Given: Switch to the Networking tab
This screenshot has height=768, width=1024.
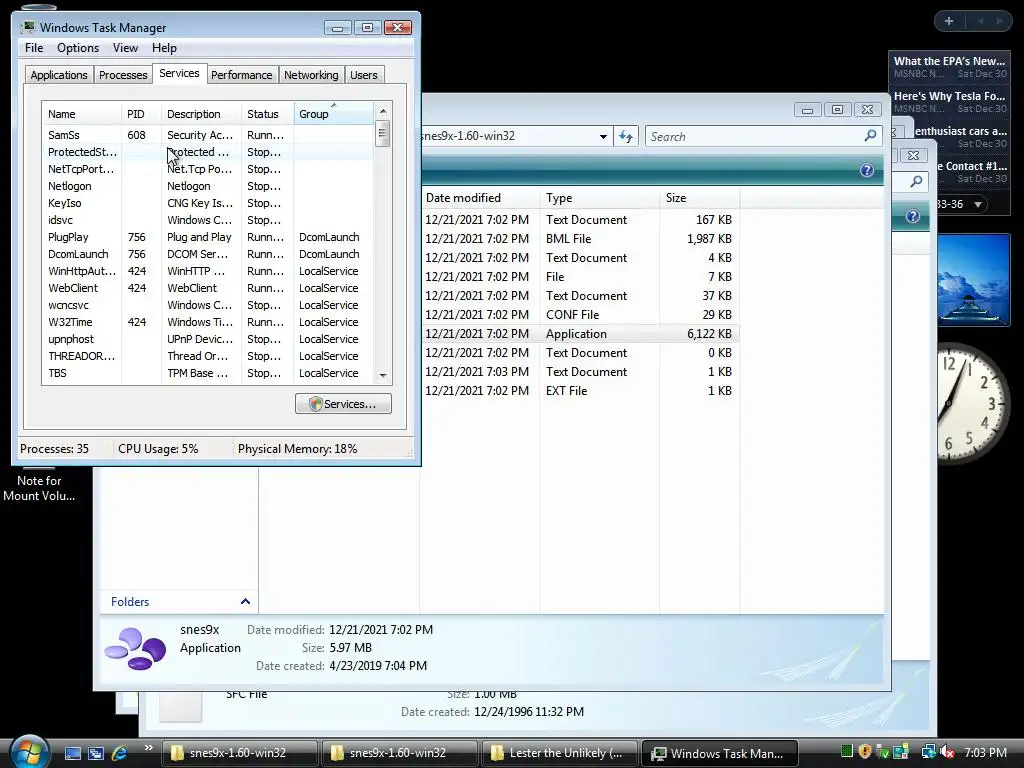Looking at the screenshot, I should (311, 74).
